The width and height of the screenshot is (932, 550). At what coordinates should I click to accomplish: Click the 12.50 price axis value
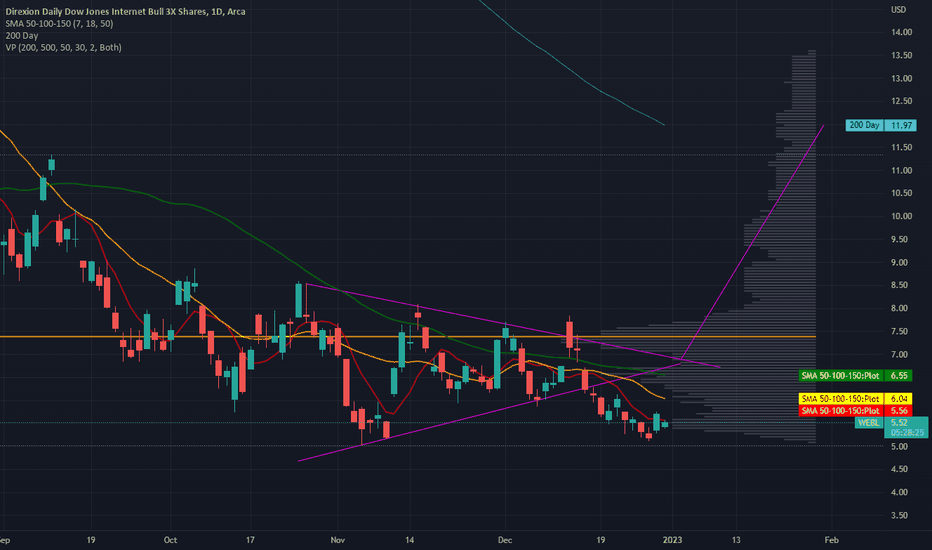tap(901, 101)
